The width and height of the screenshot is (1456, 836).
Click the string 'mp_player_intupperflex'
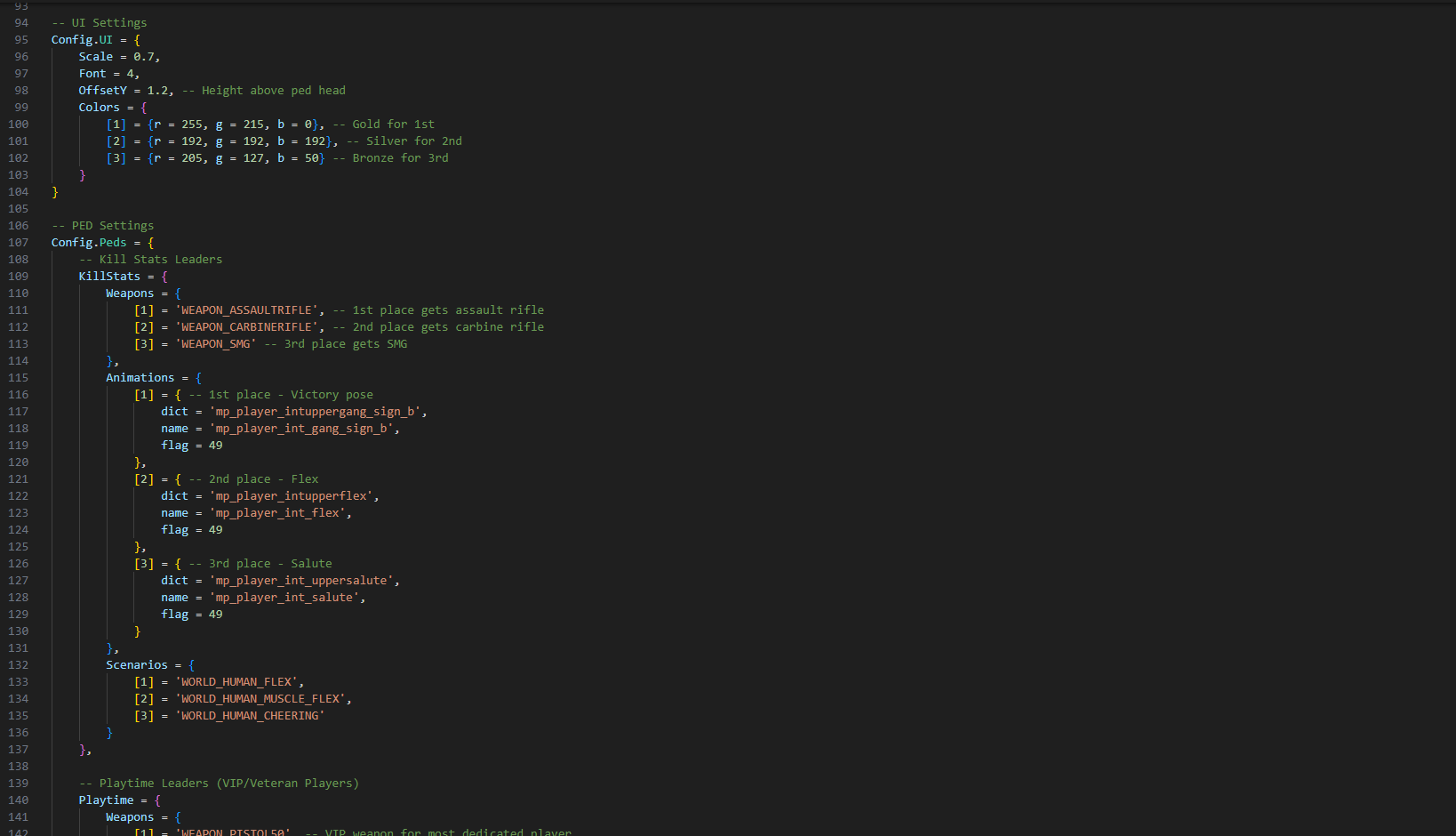291,496
